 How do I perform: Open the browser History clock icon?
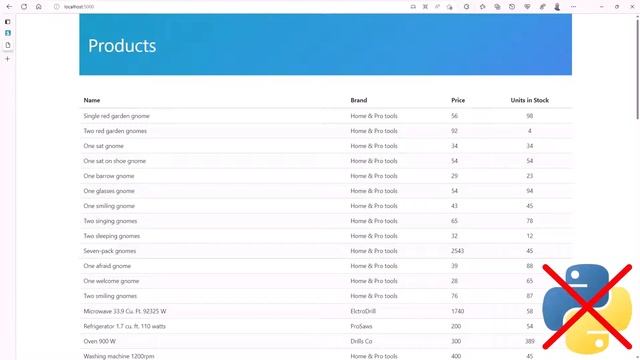[x=512, y=7]
